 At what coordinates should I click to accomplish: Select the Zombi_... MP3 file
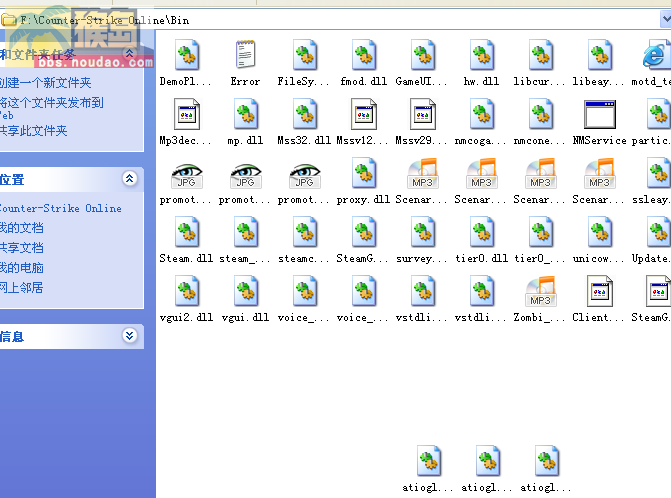[x=540, y=291]
